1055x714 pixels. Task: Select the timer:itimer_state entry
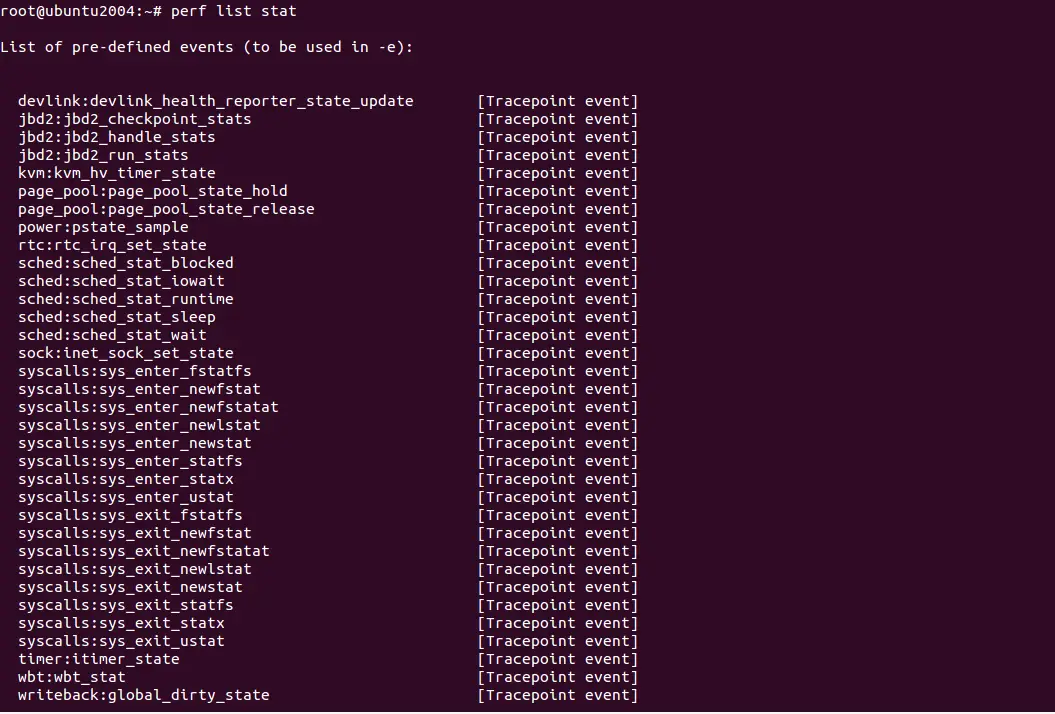99,659
